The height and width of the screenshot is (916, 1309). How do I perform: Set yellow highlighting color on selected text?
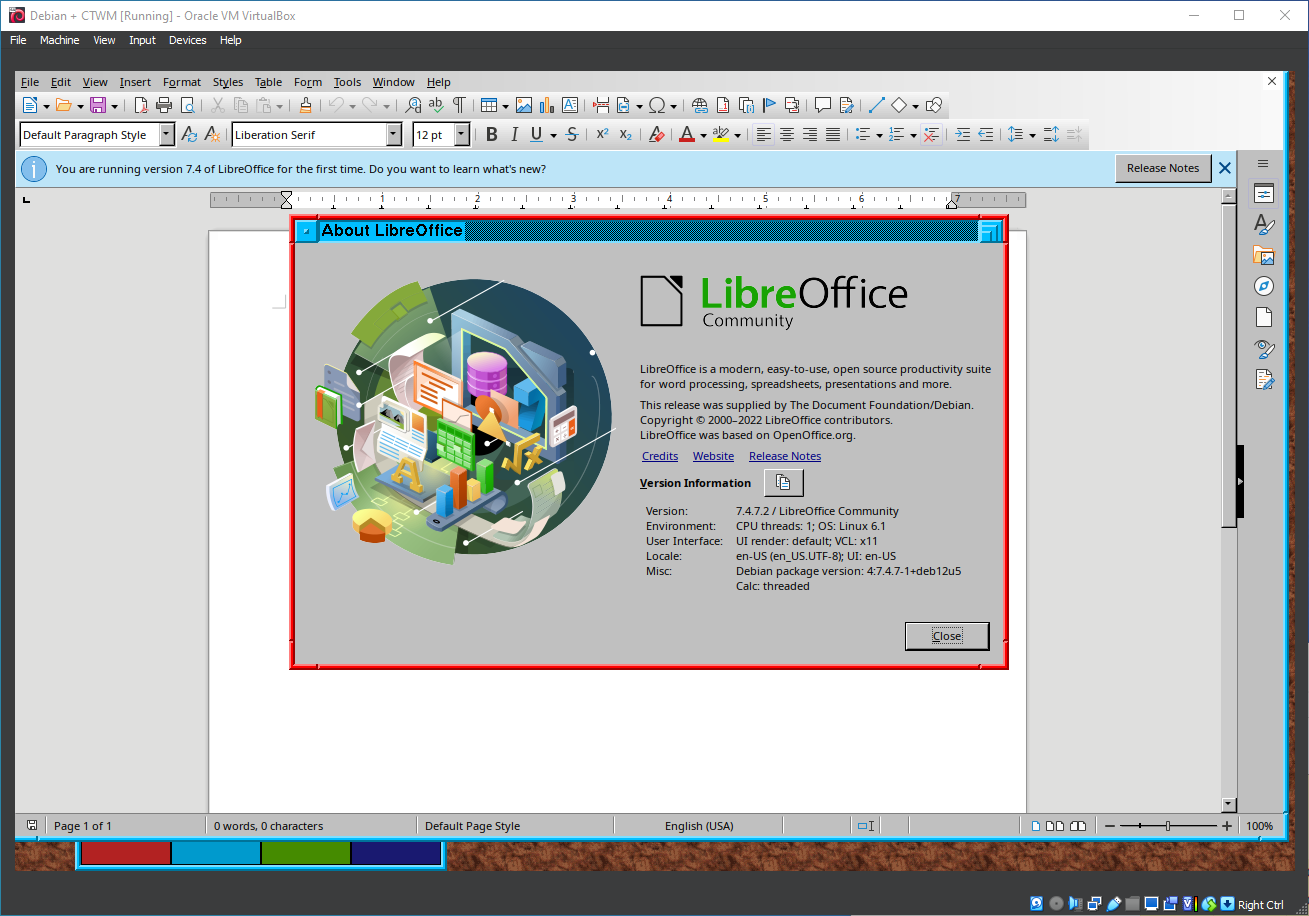[719, 134]
